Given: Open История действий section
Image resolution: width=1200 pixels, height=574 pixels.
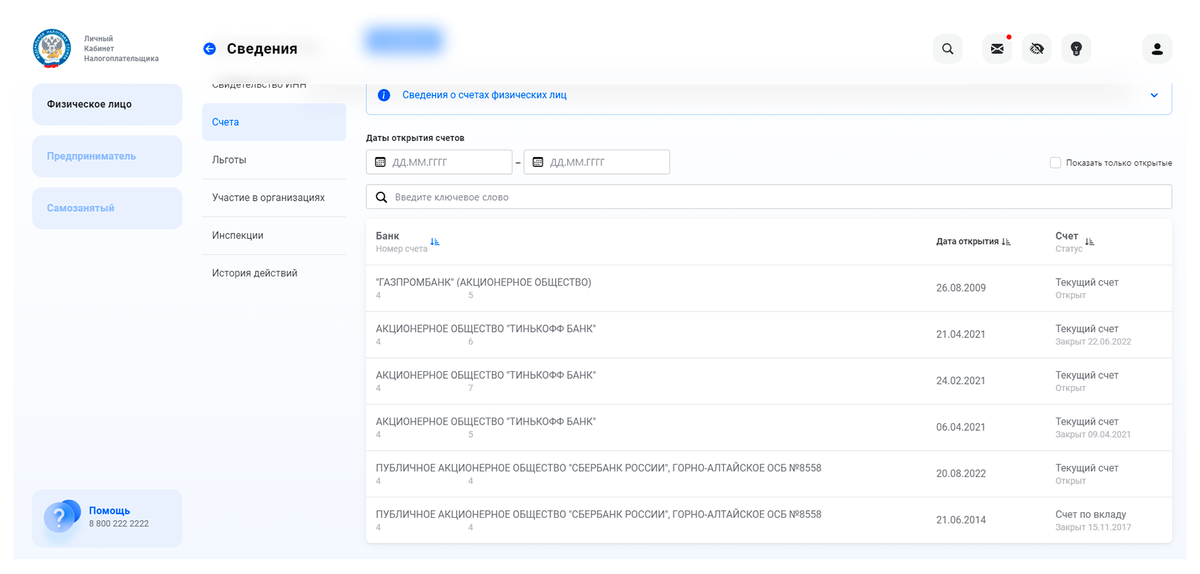Looking at the screenshot, I should (x=274, y=273).
